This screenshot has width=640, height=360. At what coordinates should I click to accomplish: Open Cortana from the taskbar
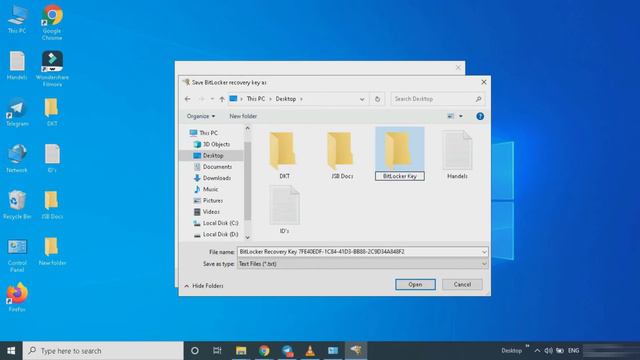[195, 351]
